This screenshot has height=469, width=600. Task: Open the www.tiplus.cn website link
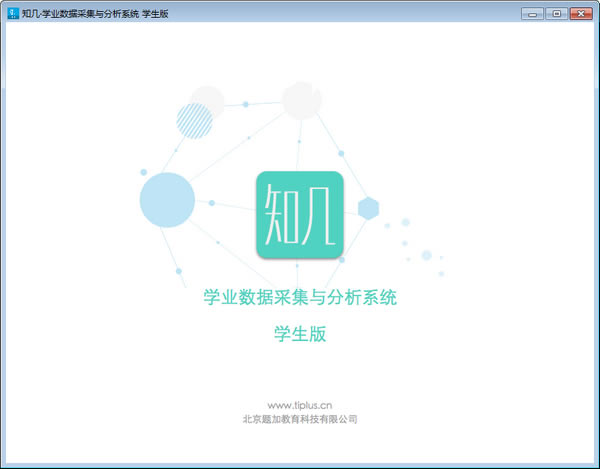click(299, 404)
